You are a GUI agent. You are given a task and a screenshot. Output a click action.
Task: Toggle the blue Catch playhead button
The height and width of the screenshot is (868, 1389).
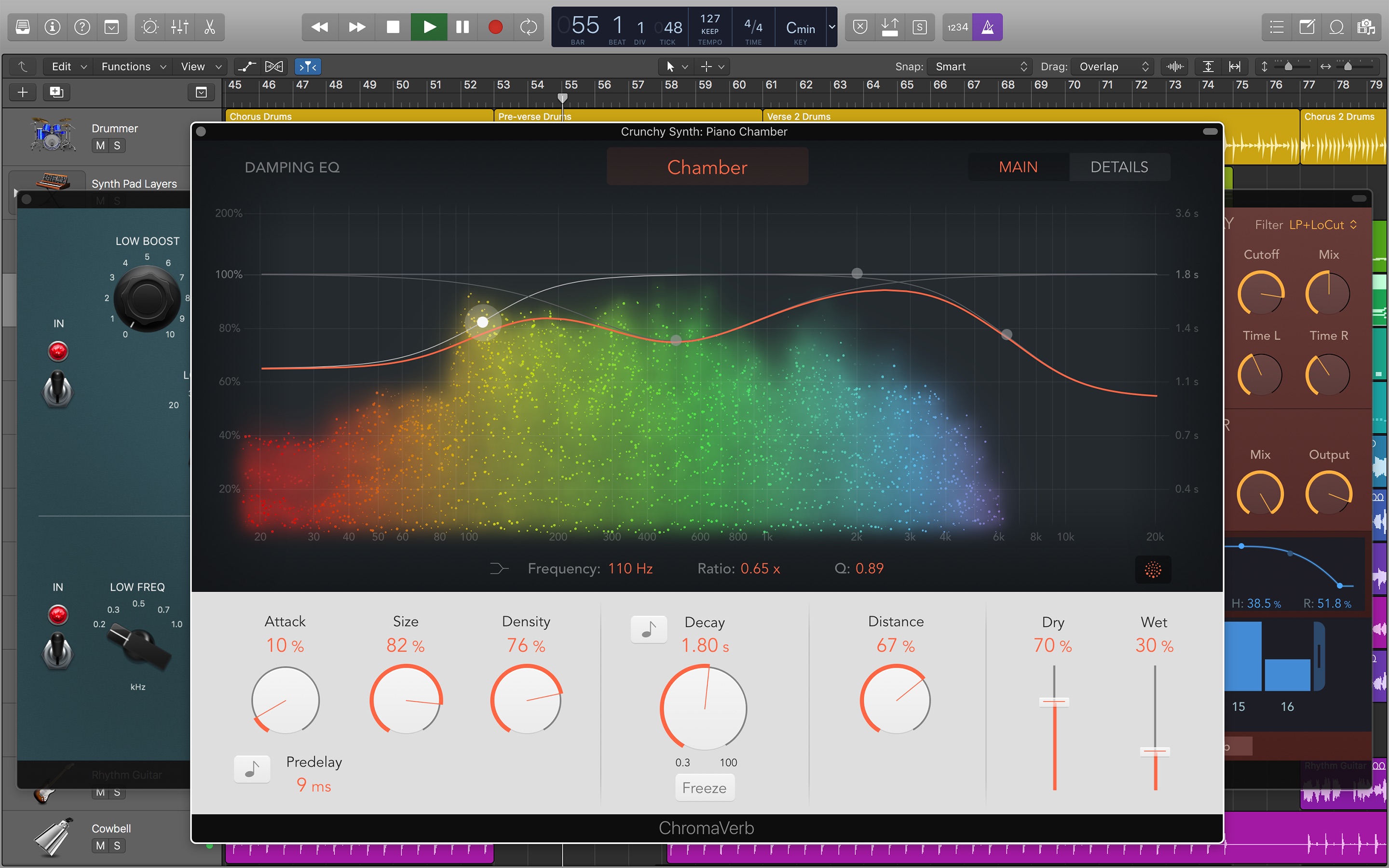[308, 67]
